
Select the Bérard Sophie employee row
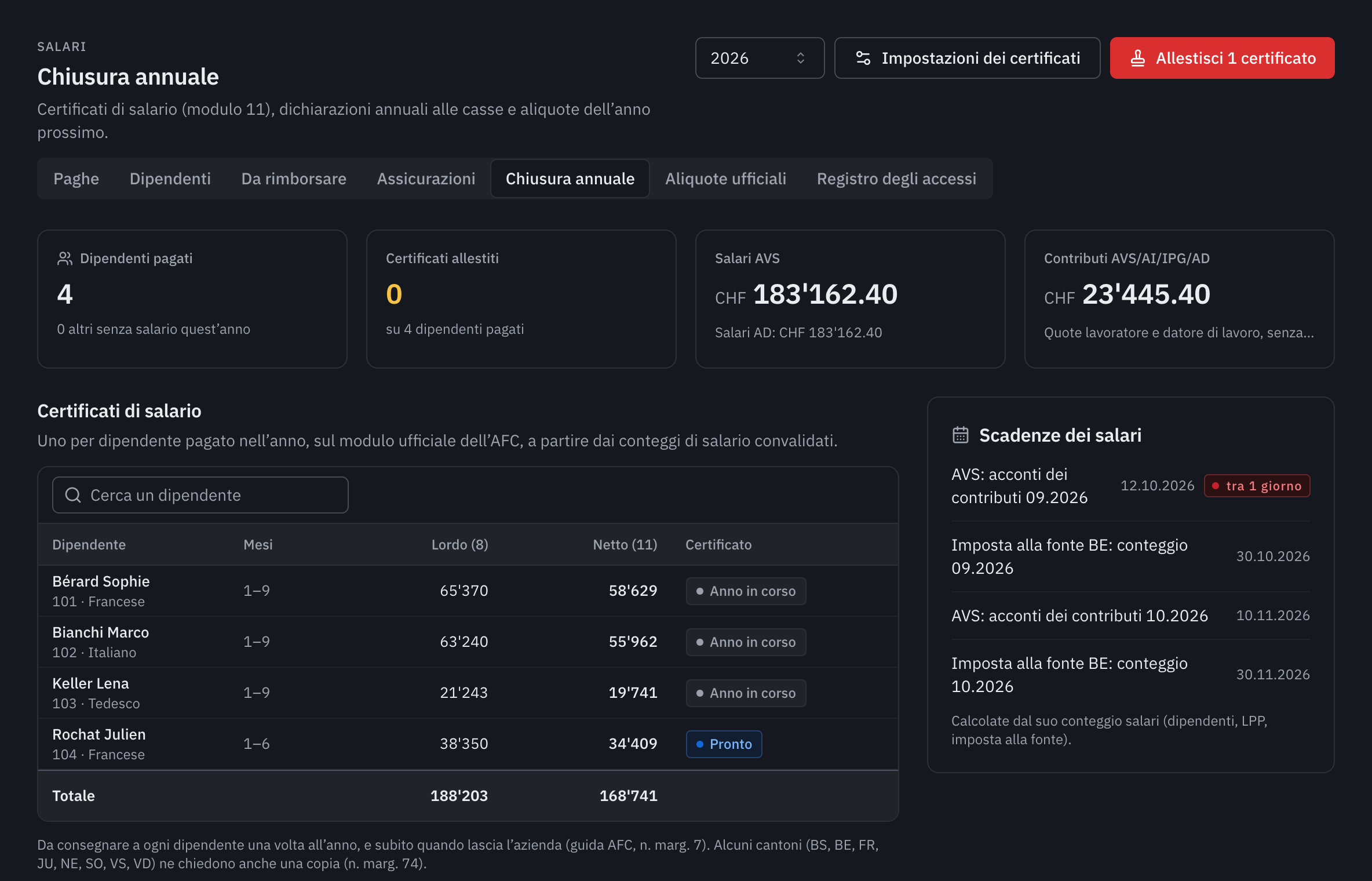coord(468,591)
